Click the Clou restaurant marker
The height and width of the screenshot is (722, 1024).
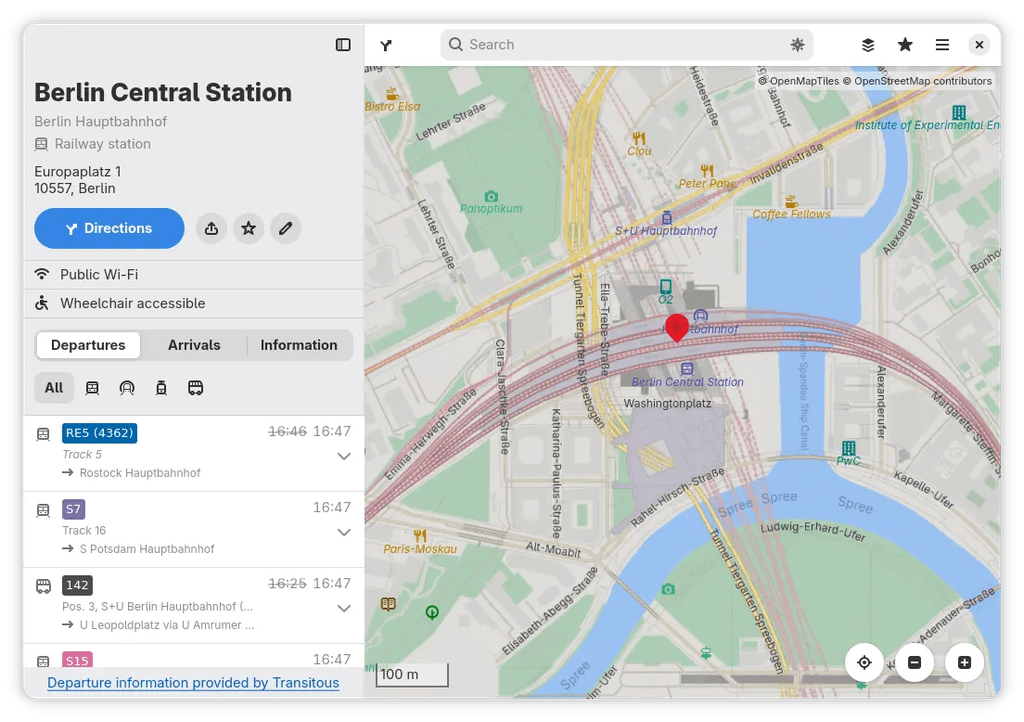pos(639,138)
